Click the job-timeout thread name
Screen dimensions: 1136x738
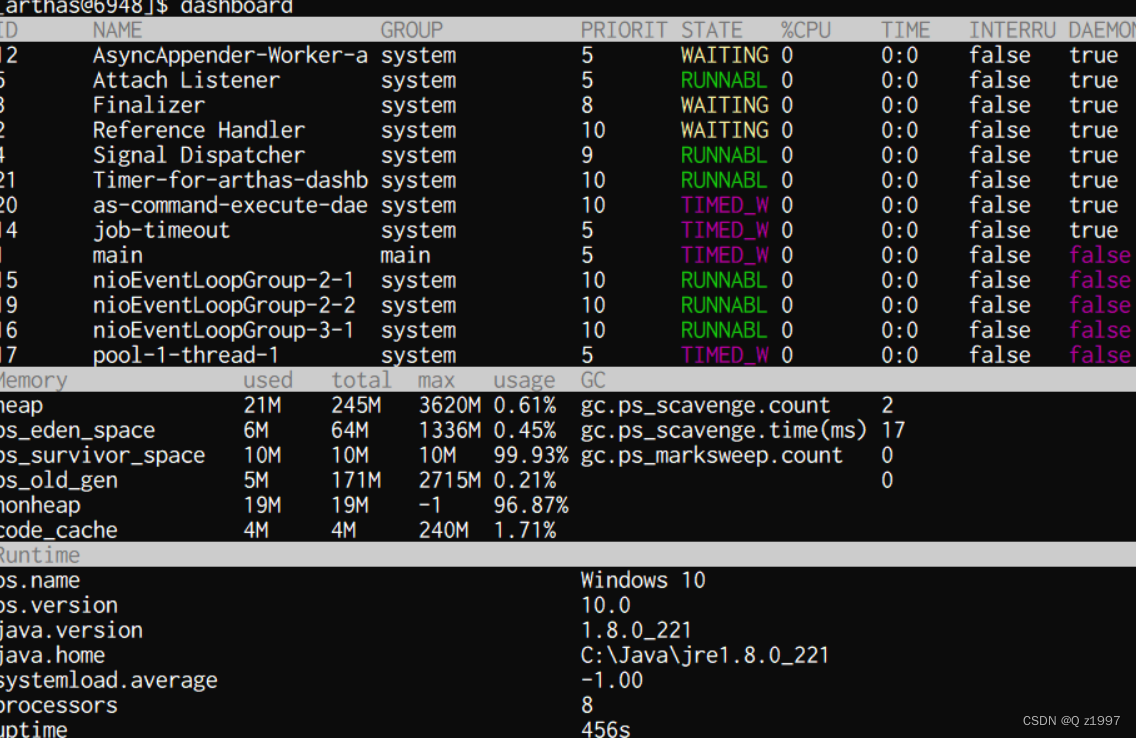(x=161, y=230)
